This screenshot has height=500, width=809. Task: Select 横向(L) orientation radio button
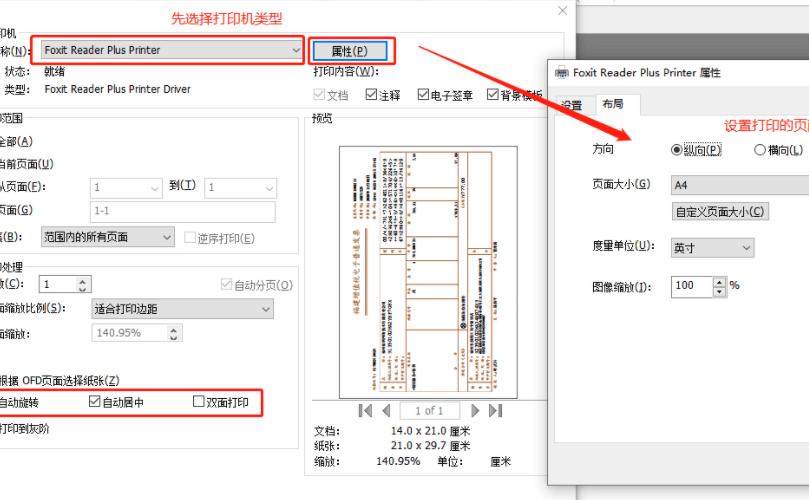[759, 150]
